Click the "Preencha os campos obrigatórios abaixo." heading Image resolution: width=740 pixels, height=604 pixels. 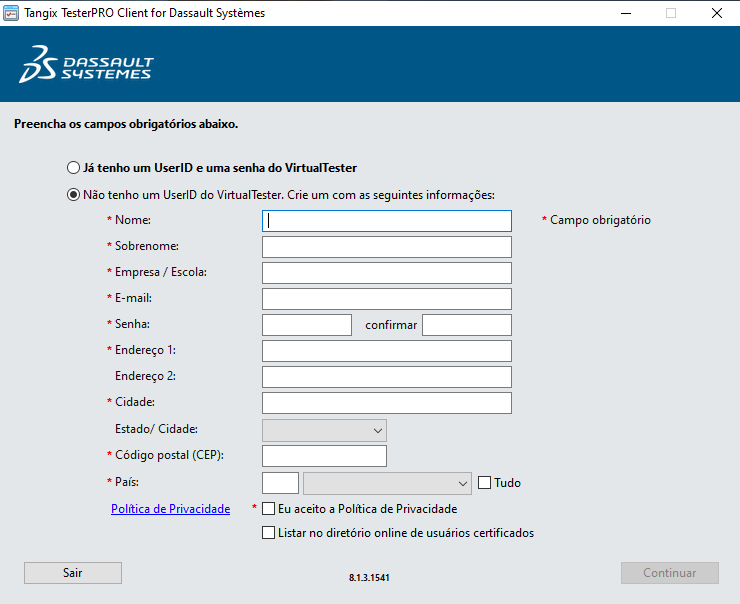coord(126,124)
